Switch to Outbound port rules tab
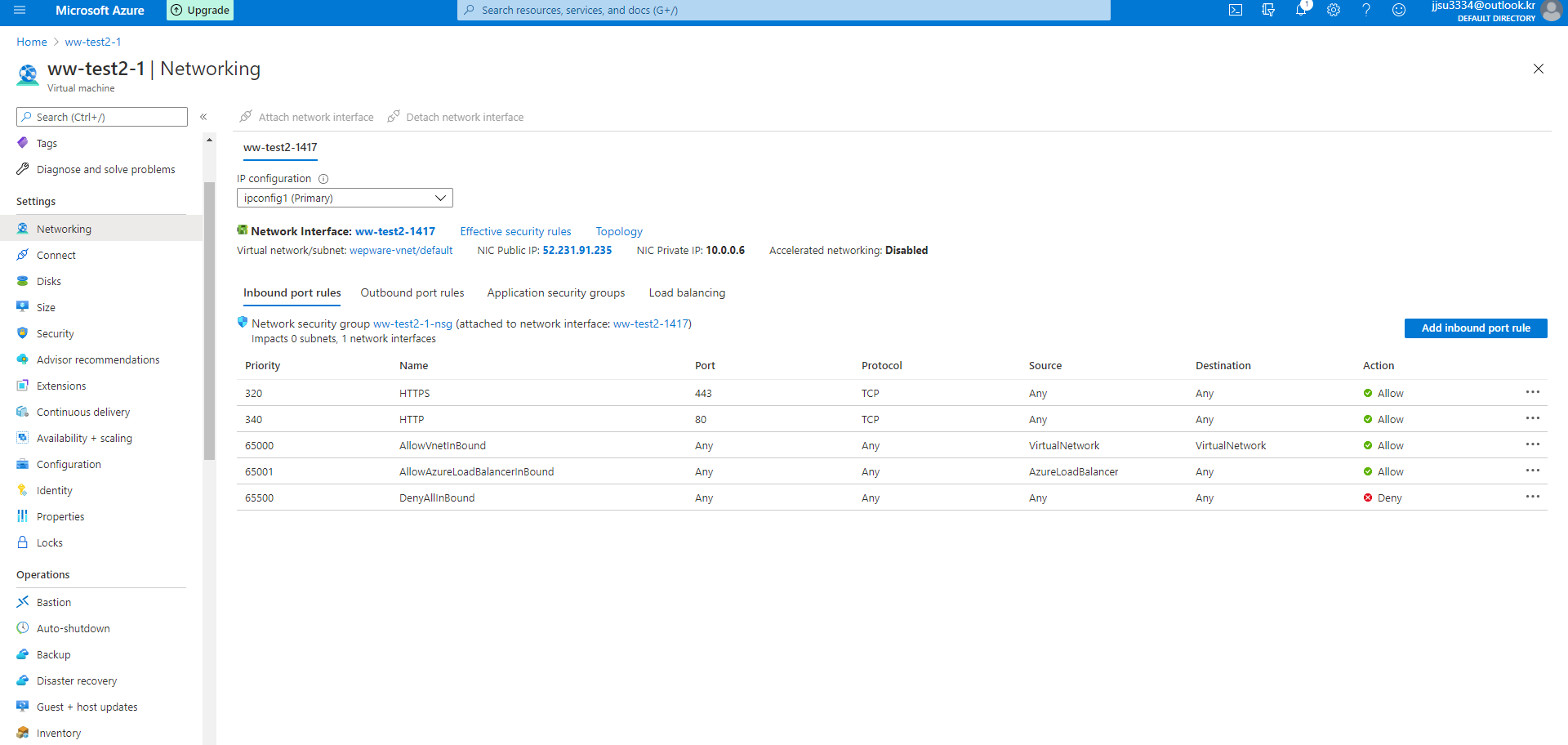The image size is (1568, 745). coord(412,292)
